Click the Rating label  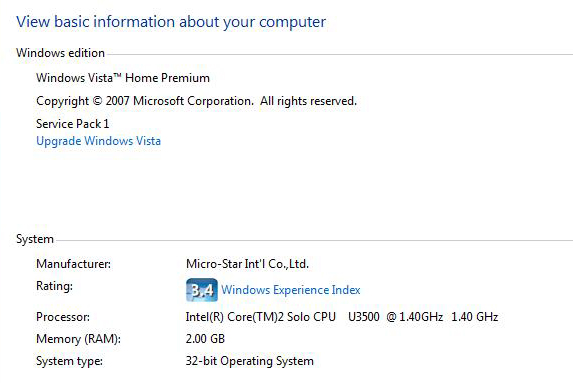point(54,286)
